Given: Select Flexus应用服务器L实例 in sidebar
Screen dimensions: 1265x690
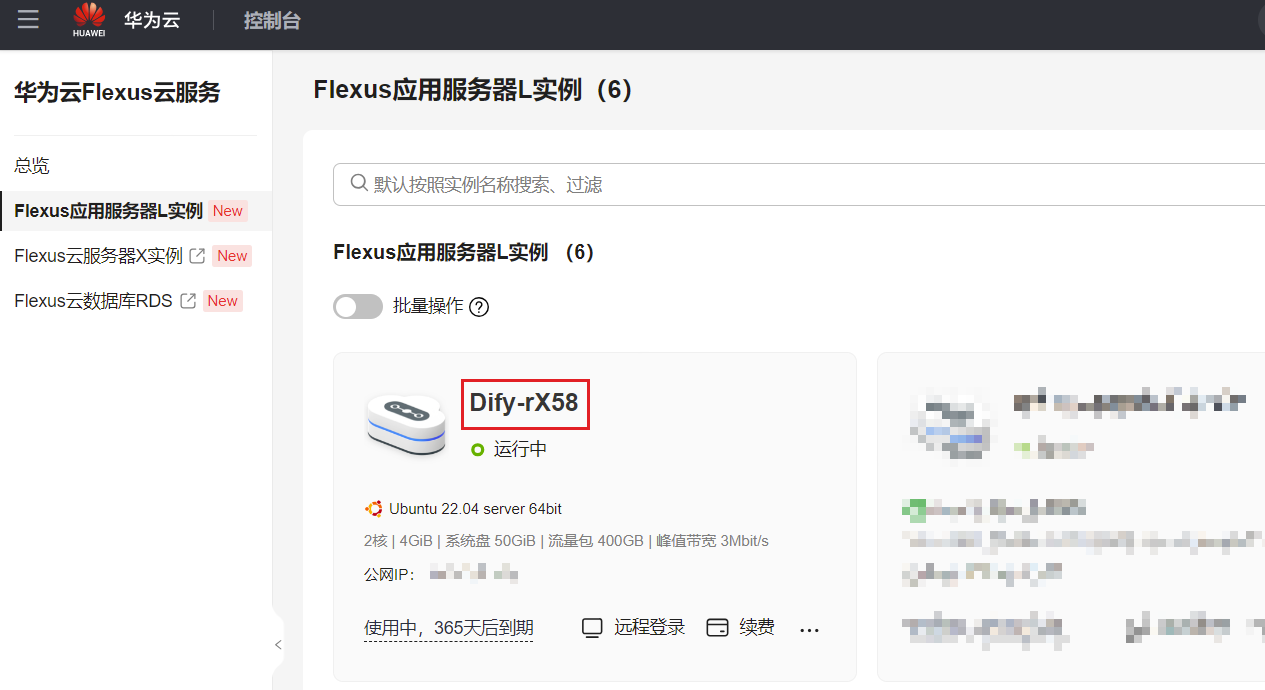Looking at the screenshot, I should click(108, 211).
